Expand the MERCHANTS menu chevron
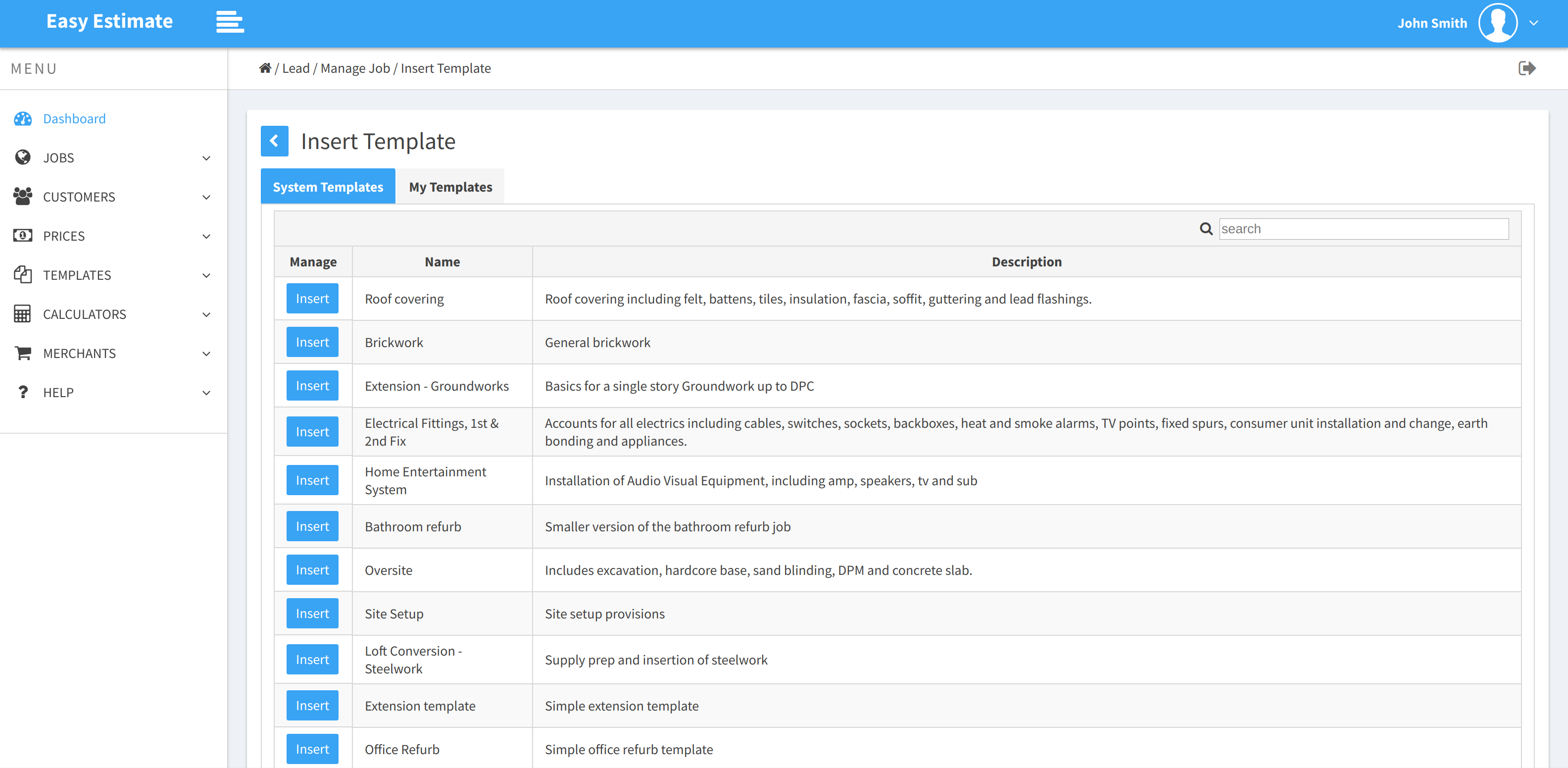The height and width of the screenshot is (768, 1568). (206, 354)
